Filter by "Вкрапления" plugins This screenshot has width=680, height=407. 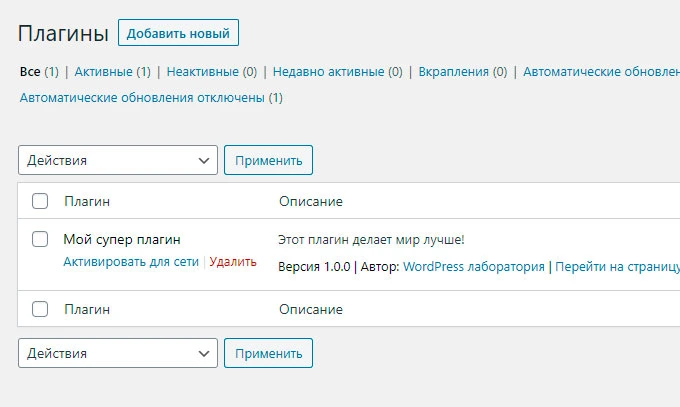(453, 72)
